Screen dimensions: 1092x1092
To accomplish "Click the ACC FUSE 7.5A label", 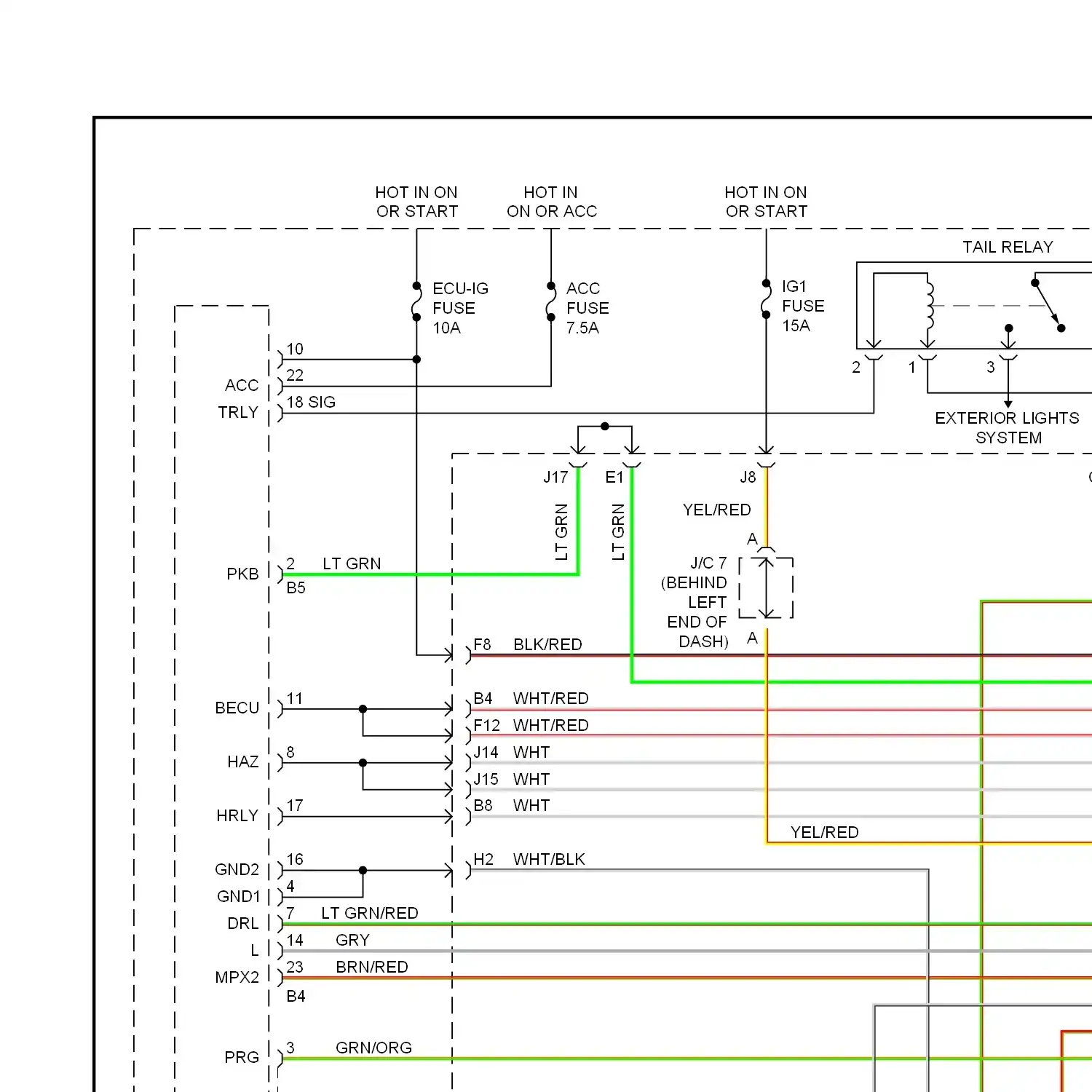I will coord(587,308).
